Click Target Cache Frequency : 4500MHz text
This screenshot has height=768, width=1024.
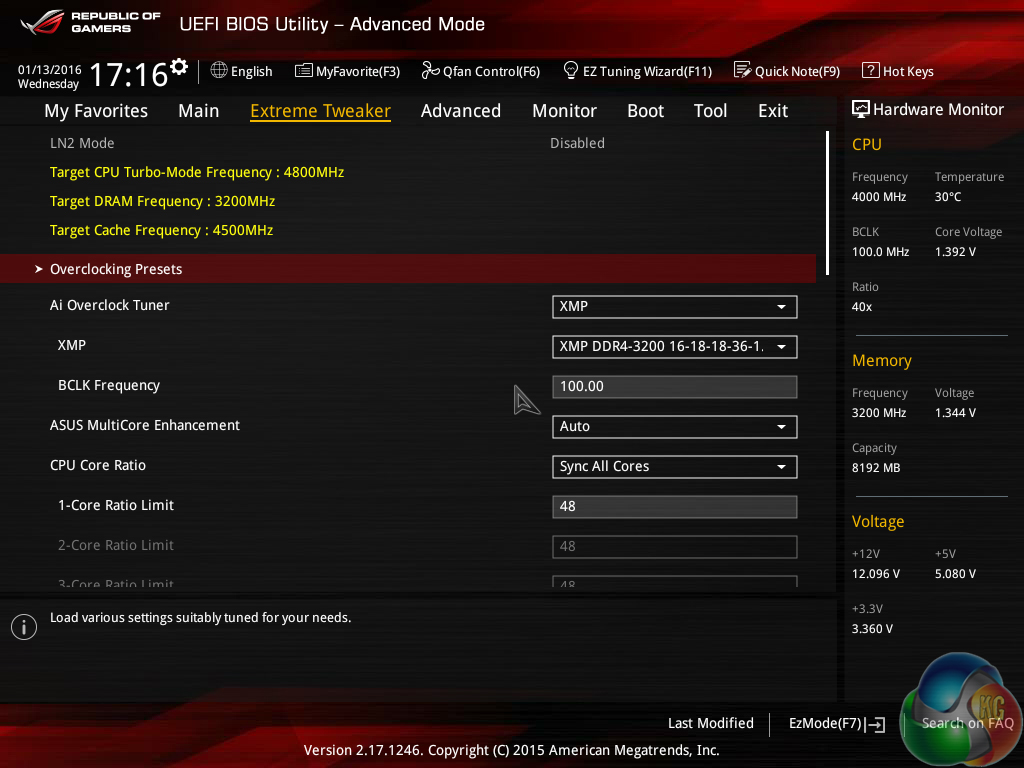tap(161, 231)
